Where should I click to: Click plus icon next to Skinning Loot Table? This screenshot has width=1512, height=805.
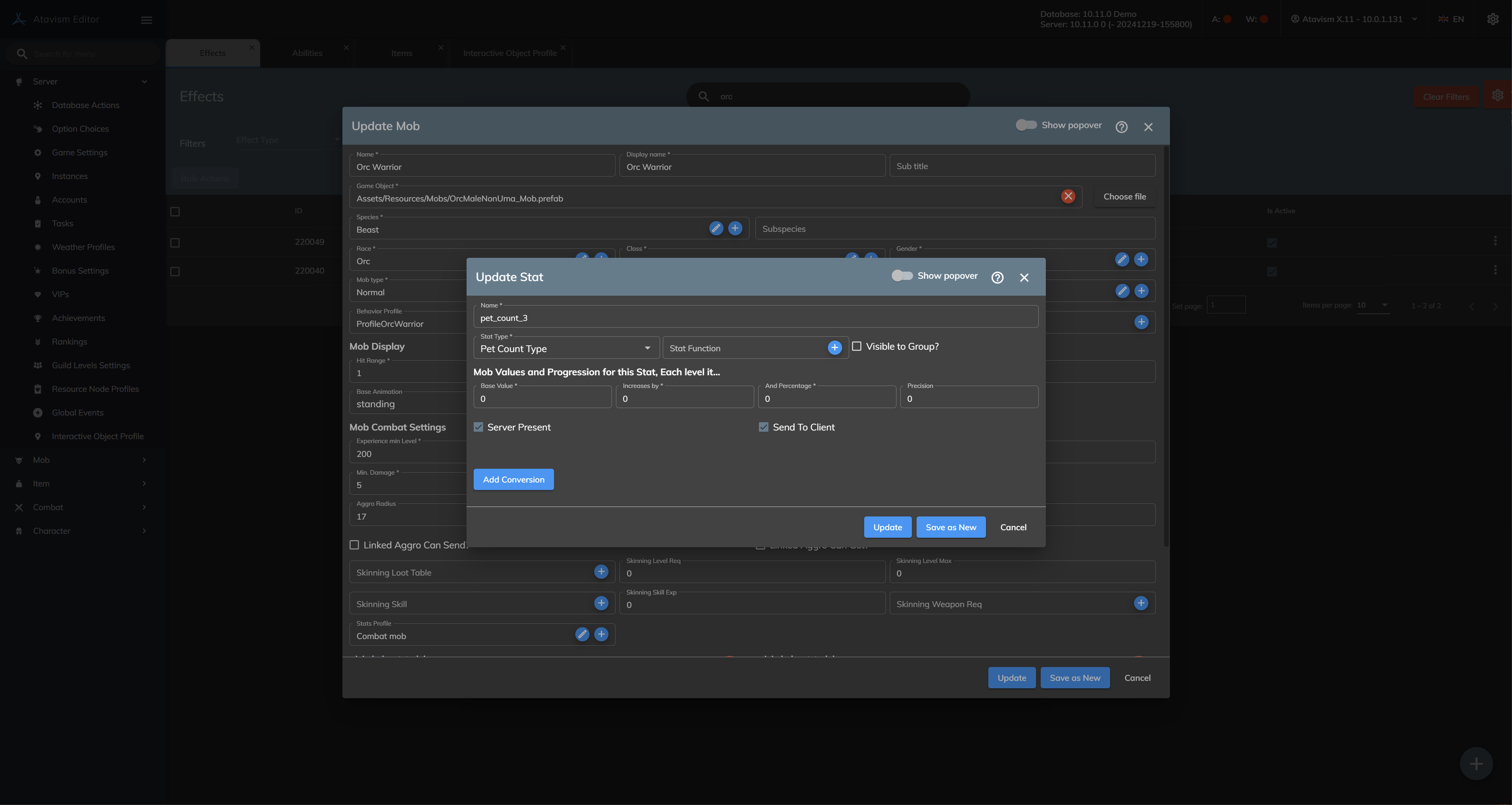tap(601, 572)
